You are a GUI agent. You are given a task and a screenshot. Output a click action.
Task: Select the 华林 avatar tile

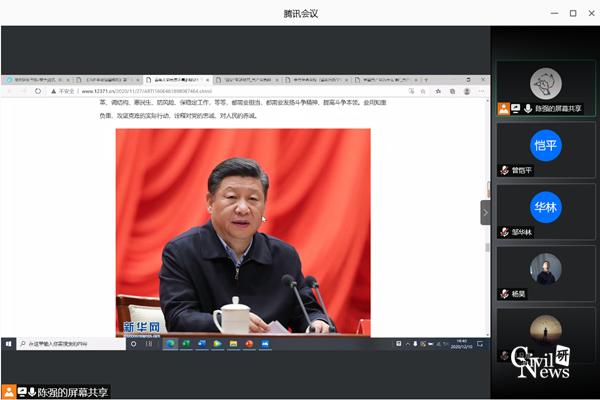coord(545,207)
